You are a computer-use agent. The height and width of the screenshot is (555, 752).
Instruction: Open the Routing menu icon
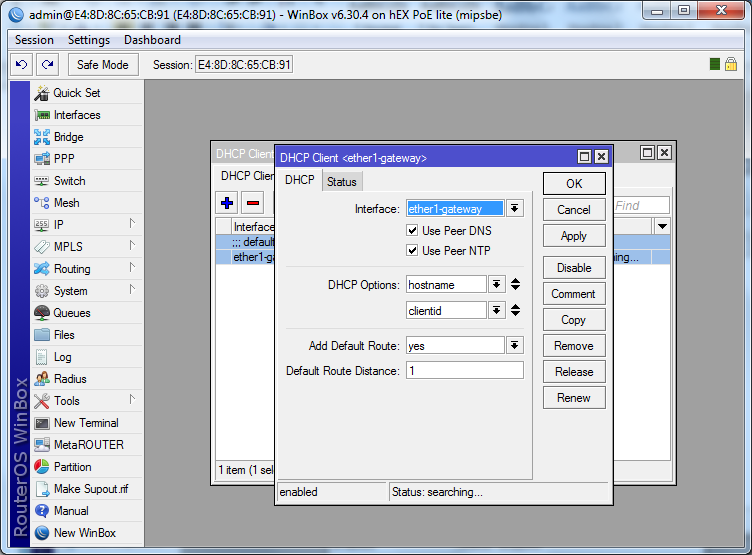pyautogui.click(x=42, y=269)
